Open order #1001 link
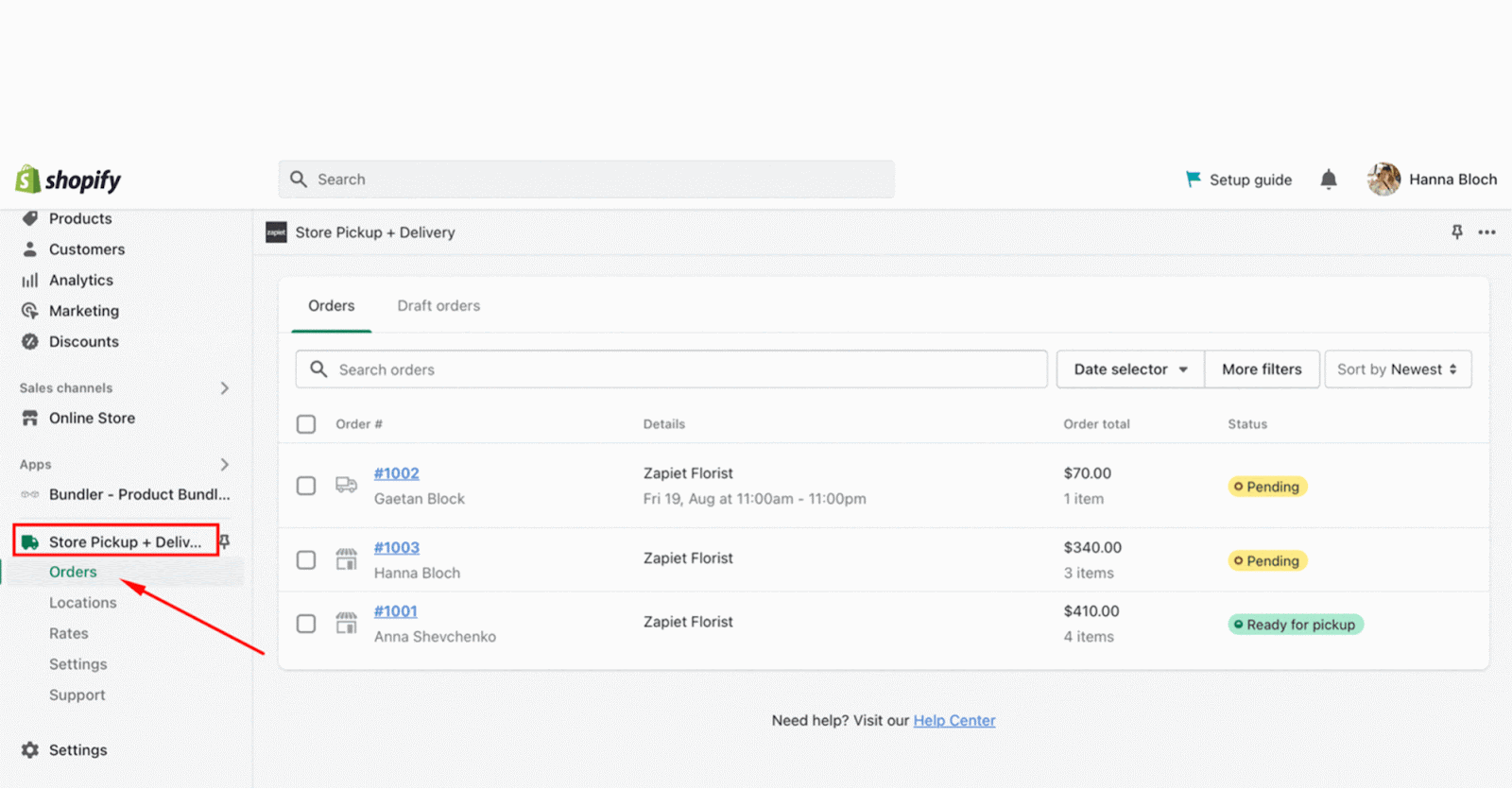Image resolution: width=1512 pixels, height=789 pixels. (396, 610)
